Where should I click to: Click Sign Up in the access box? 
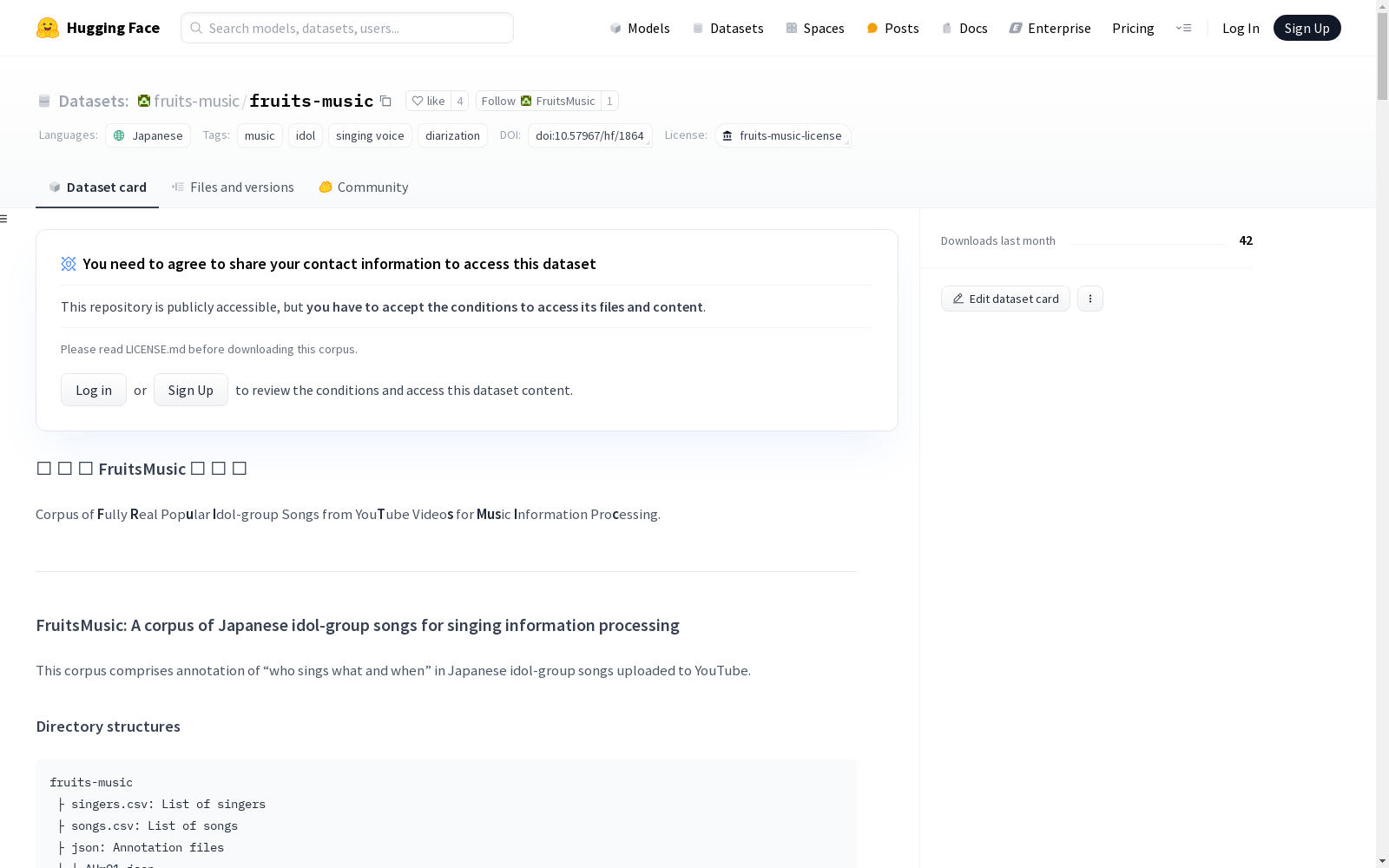click(191, 390)
